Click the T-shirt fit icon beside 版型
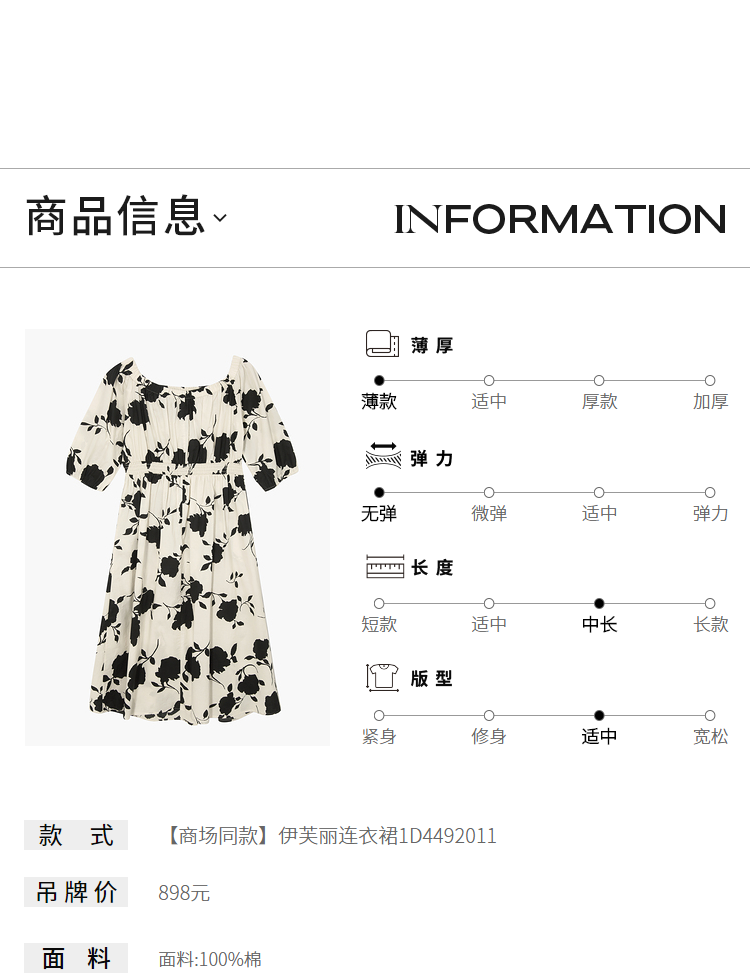This screenshot has height=975, width=750. [x=382, y=678]
